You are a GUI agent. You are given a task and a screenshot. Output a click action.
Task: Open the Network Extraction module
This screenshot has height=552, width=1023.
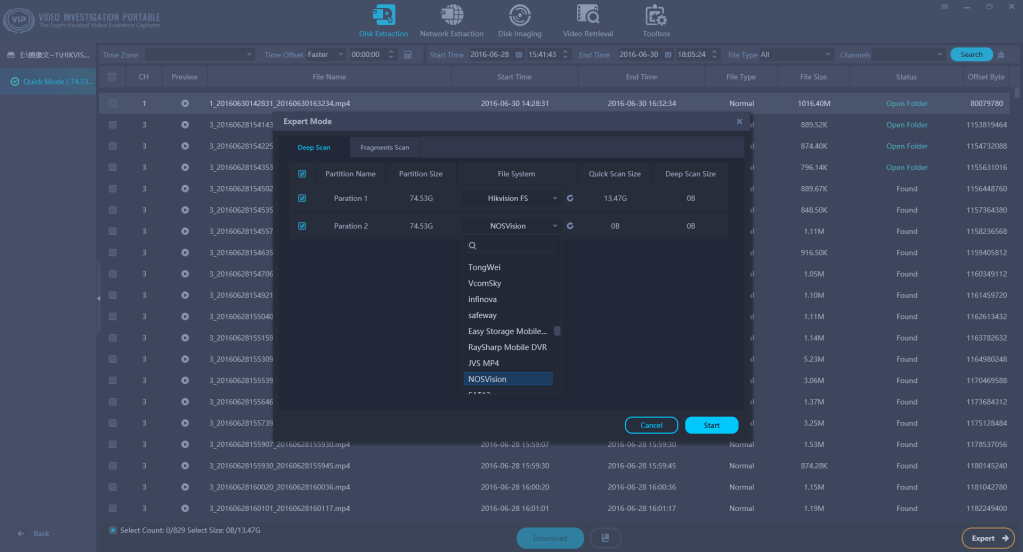[x=452, y=21]
